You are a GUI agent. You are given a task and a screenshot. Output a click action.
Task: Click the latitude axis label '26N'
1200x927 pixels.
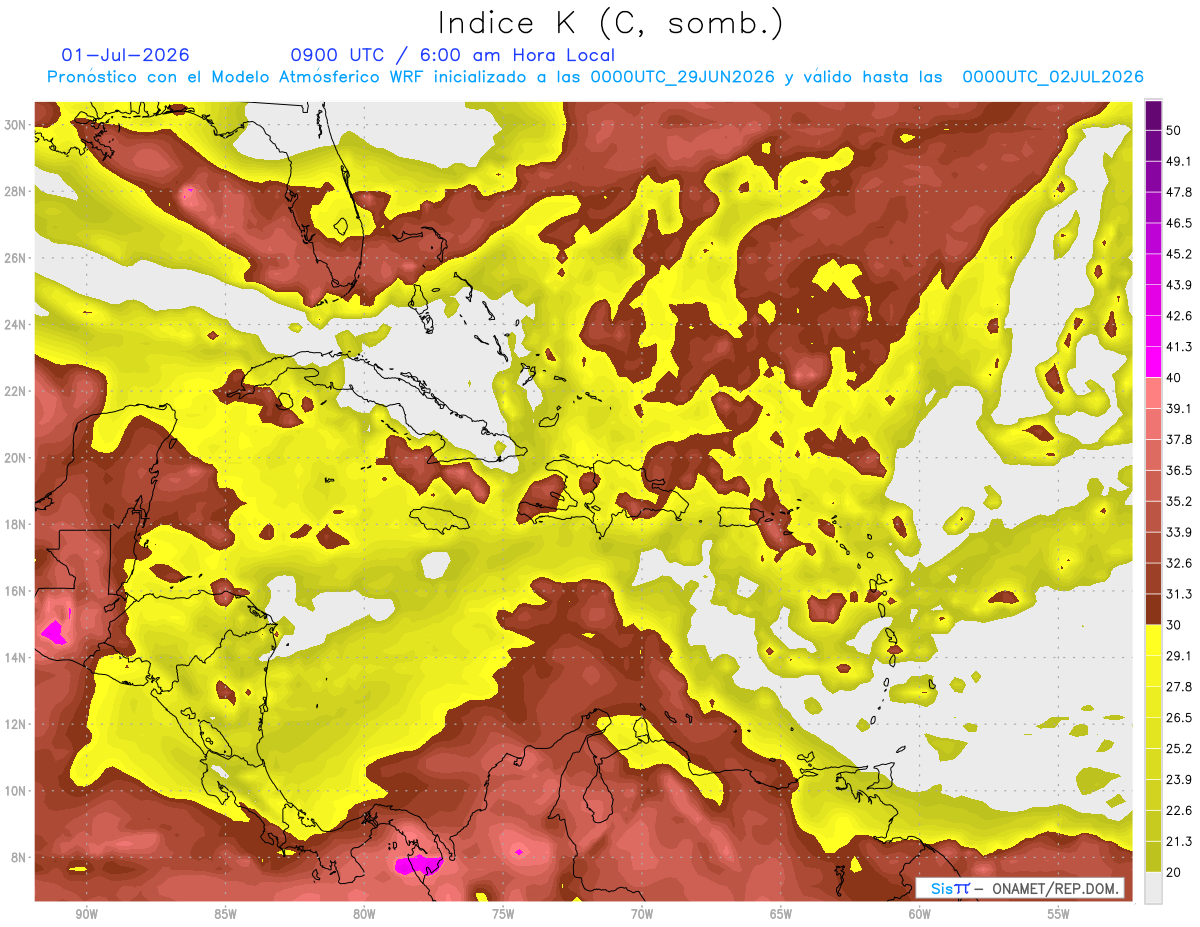pyautogui.click(x=16, y=258)
